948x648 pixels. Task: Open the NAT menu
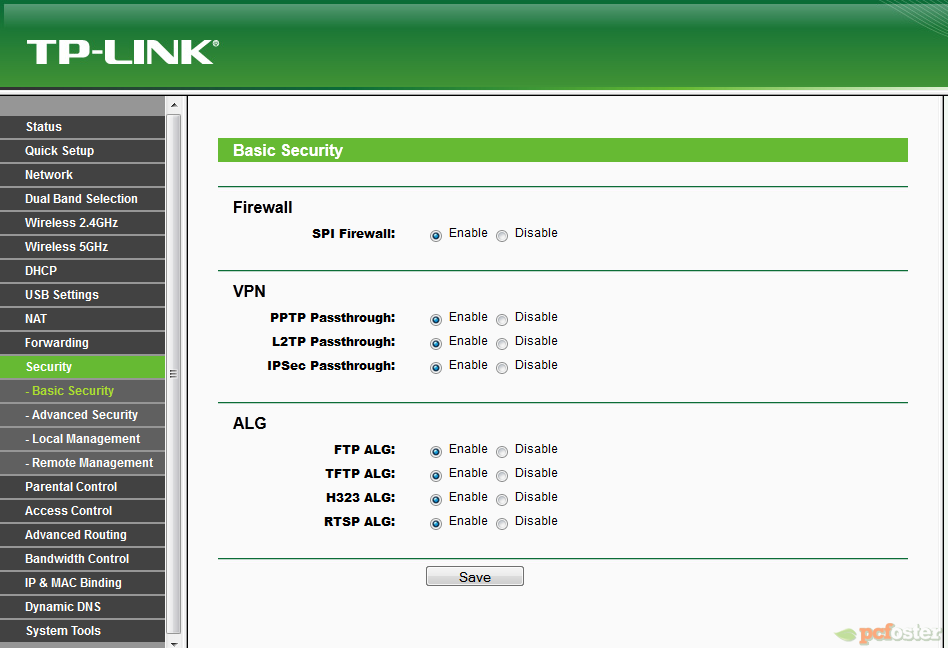point(82,319)
